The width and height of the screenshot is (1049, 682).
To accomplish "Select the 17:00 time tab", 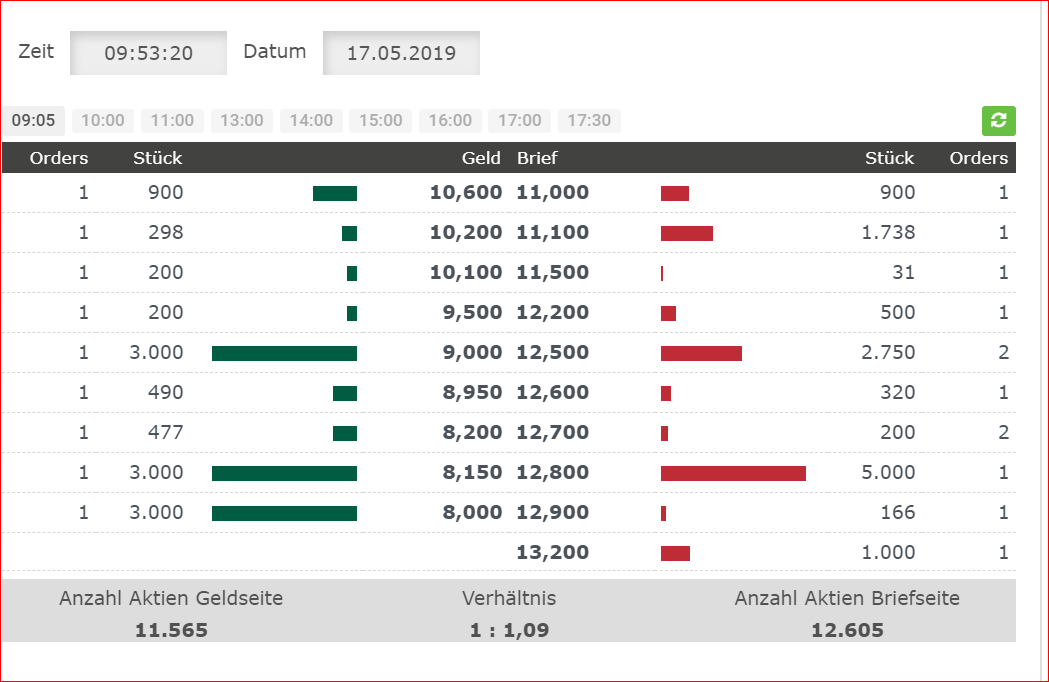I will pyautogui.click(x=520, y=121).
